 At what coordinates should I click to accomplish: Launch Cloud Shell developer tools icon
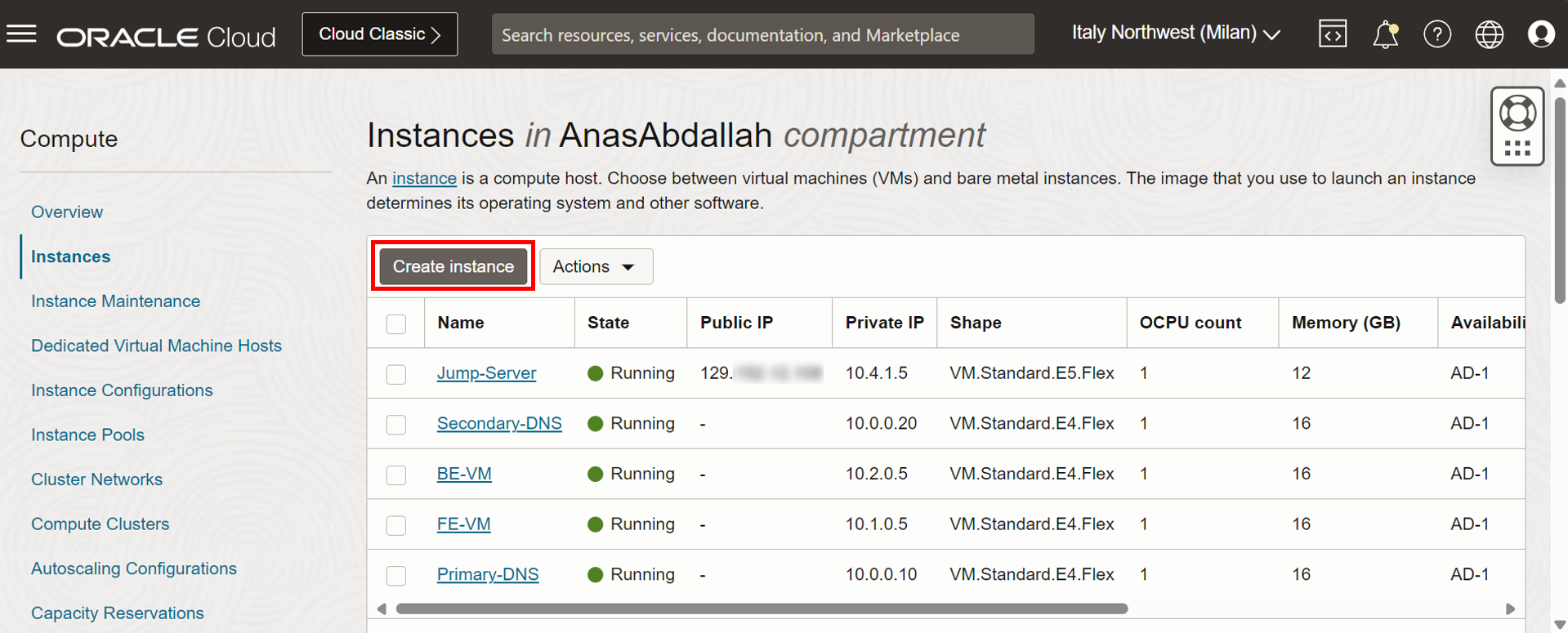(1333, 34)
